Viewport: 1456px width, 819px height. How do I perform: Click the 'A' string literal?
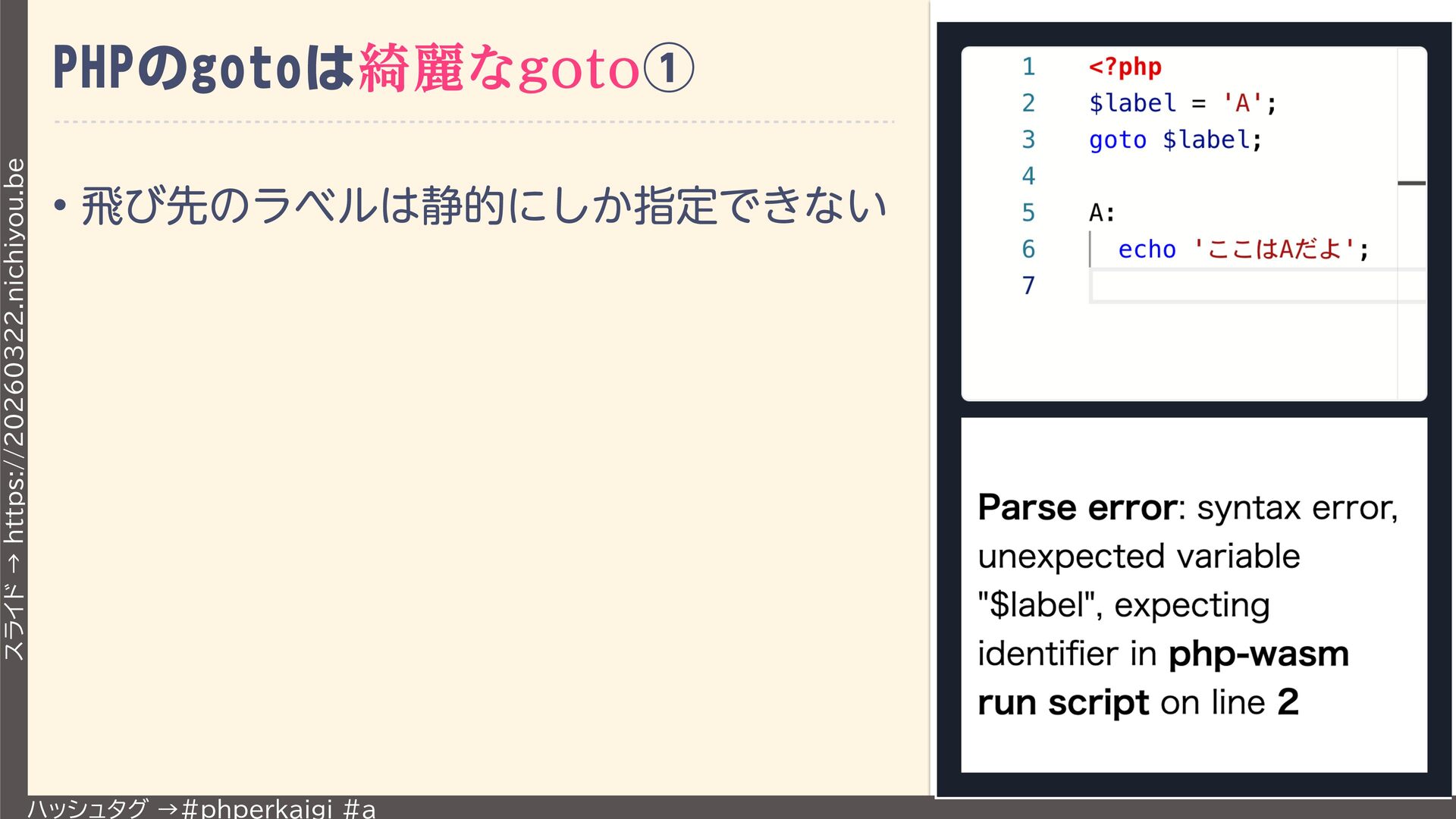[1242, 103]
